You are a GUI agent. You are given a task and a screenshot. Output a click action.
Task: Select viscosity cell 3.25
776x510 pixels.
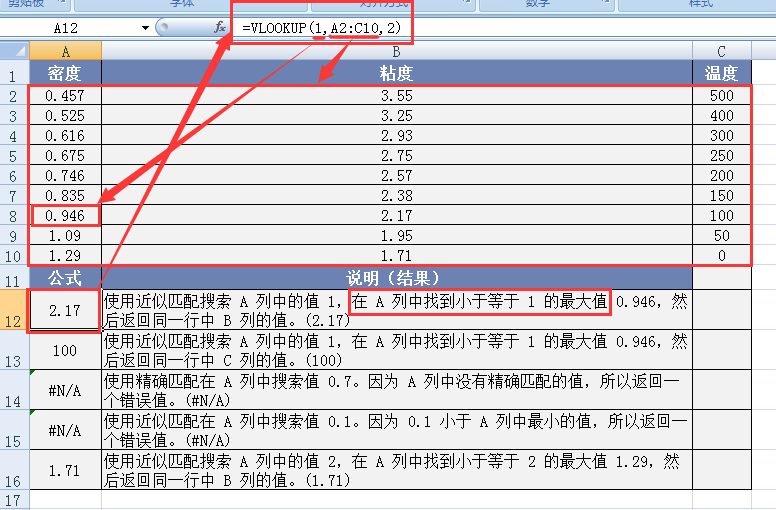(396, 115)
